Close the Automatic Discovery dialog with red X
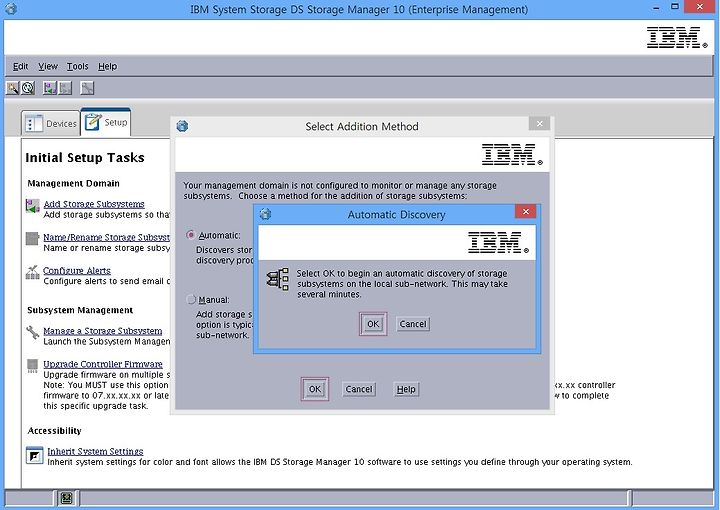 point(526,211)
